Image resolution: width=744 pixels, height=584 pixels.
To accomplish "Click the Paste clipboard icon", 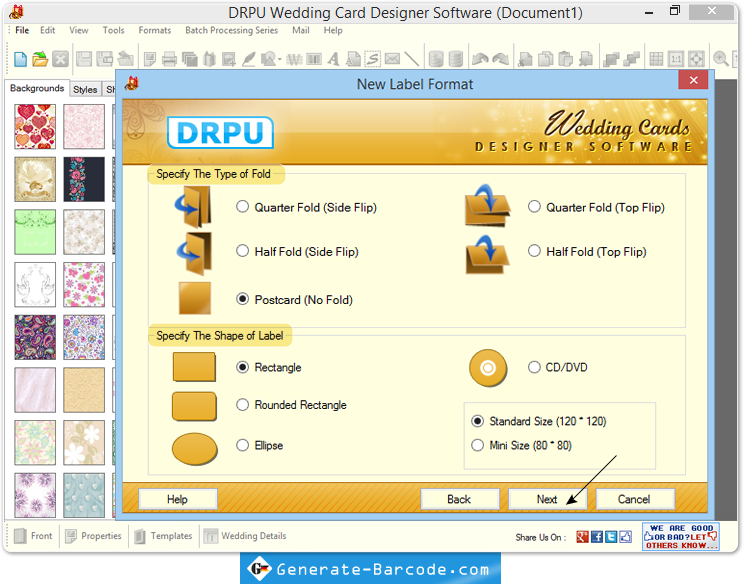I will click(x=565, y=59).
